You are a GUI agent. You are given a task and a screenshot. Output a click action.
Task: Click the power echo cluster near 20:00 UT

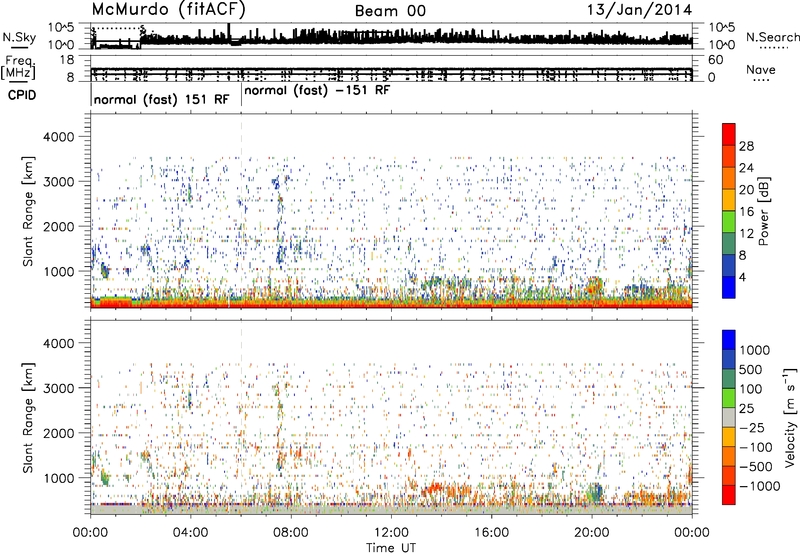tap(594, 286)
